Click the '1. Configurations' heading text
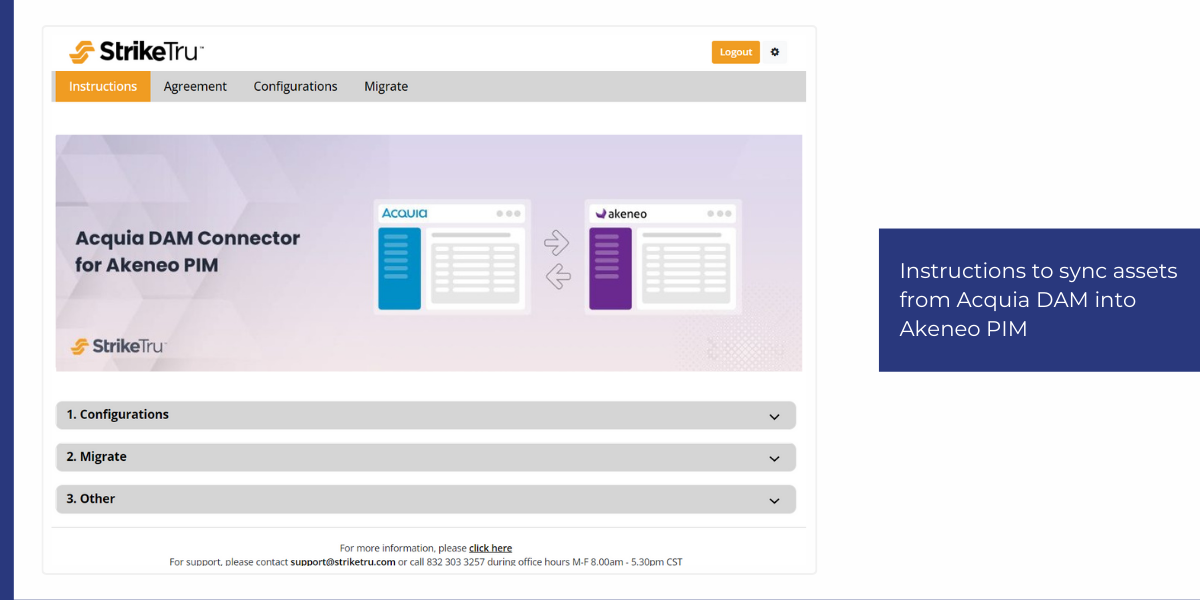 118,414
